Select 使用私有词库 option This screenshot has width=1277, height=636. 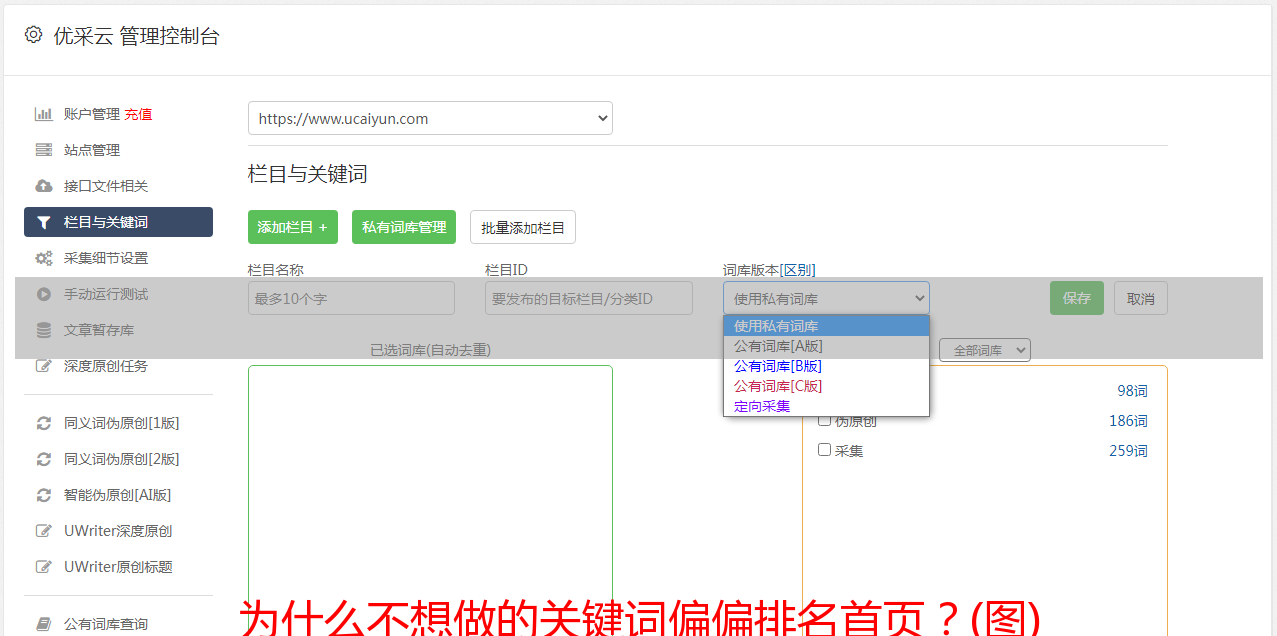[x=826, y=326]
